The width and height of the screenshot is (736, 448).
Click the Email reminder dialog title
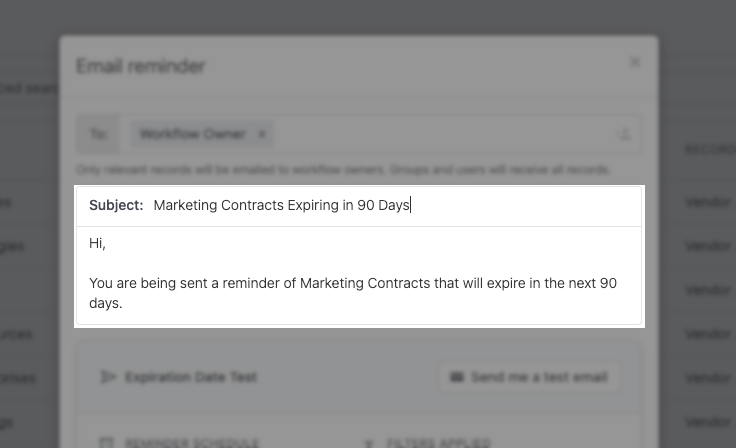click(x=141, y=66)
